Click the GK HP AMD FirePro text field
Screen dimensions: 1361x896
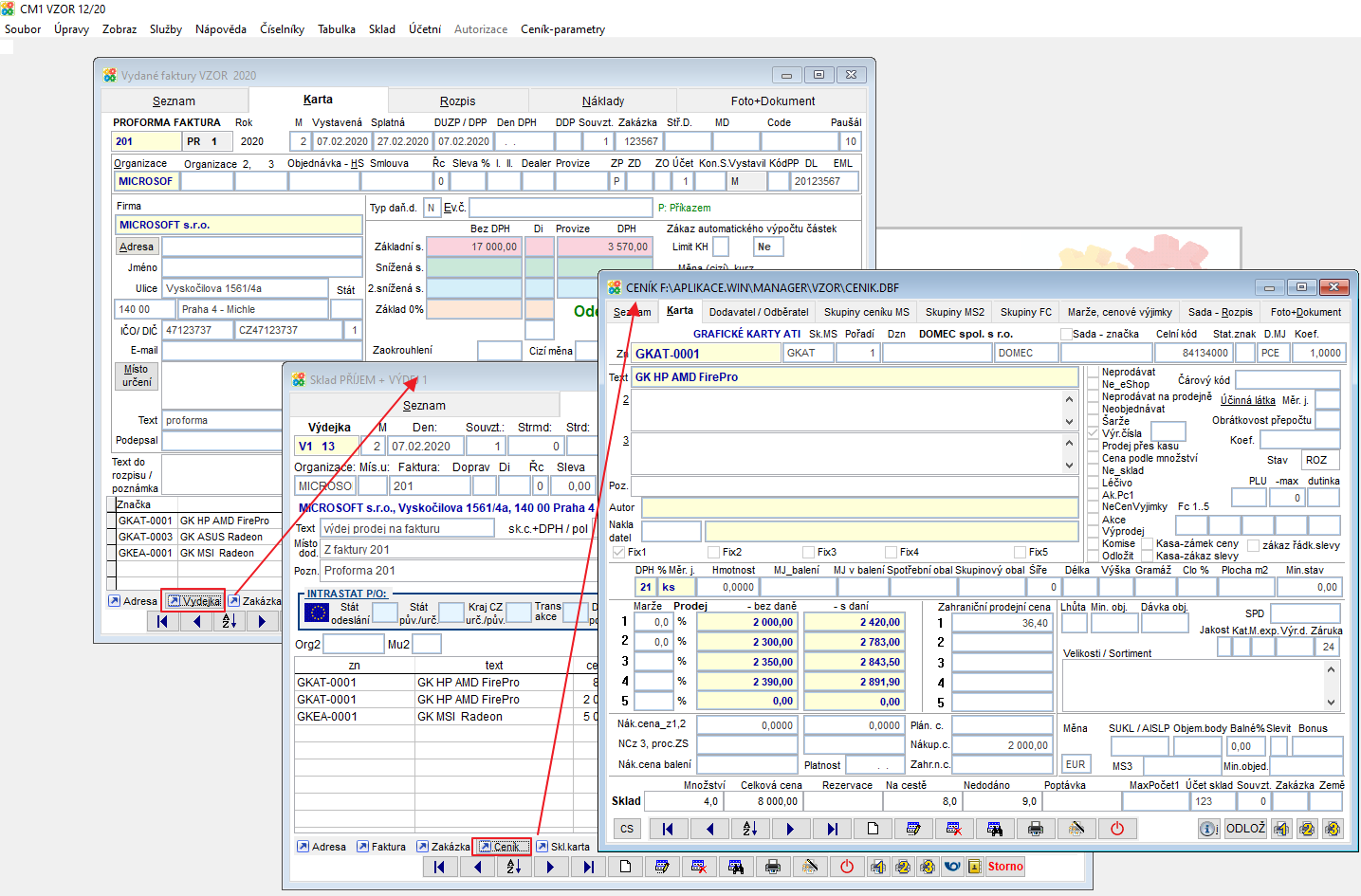pyautogui.click(x=855, y=377)
